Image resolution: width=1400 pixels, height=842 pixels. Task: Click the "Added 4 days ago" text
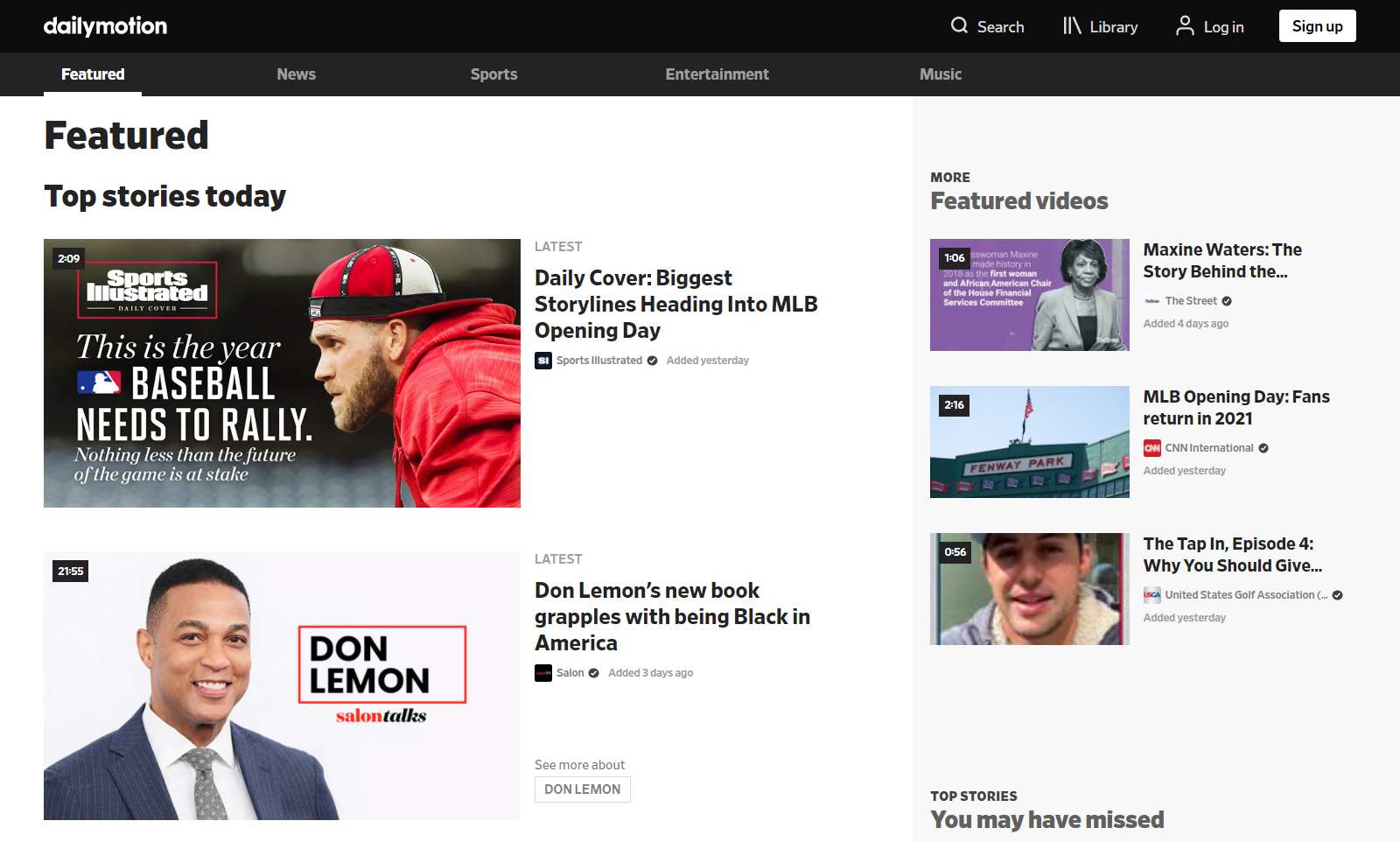(1186, 324)
